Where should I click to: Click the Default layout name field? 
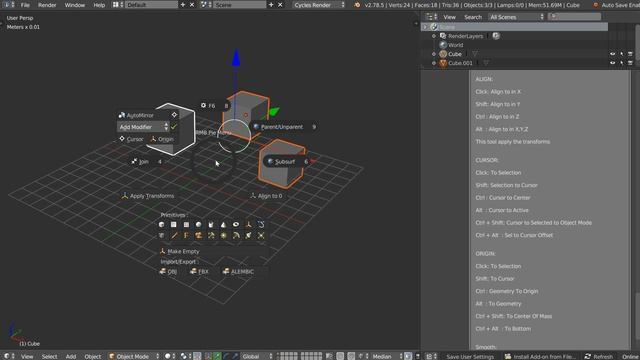click(151, 5)
